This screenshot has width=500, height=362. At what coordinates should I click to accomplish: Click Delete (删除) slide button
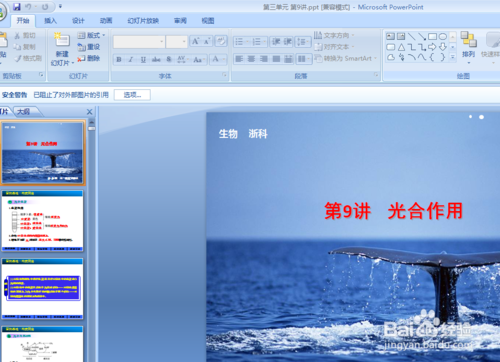coord(88,58)
